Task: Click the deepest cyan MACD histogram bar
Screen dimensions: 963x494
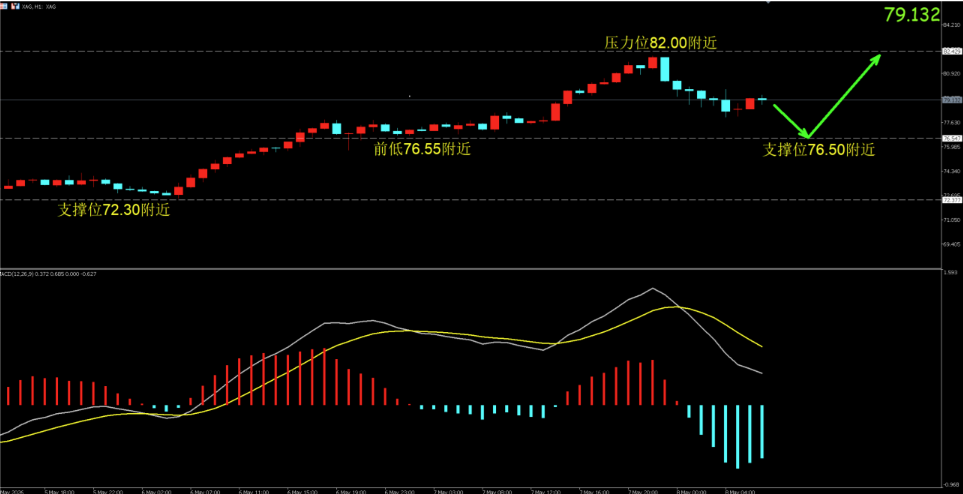Action: pyautogui.click(x=737, y=436)
